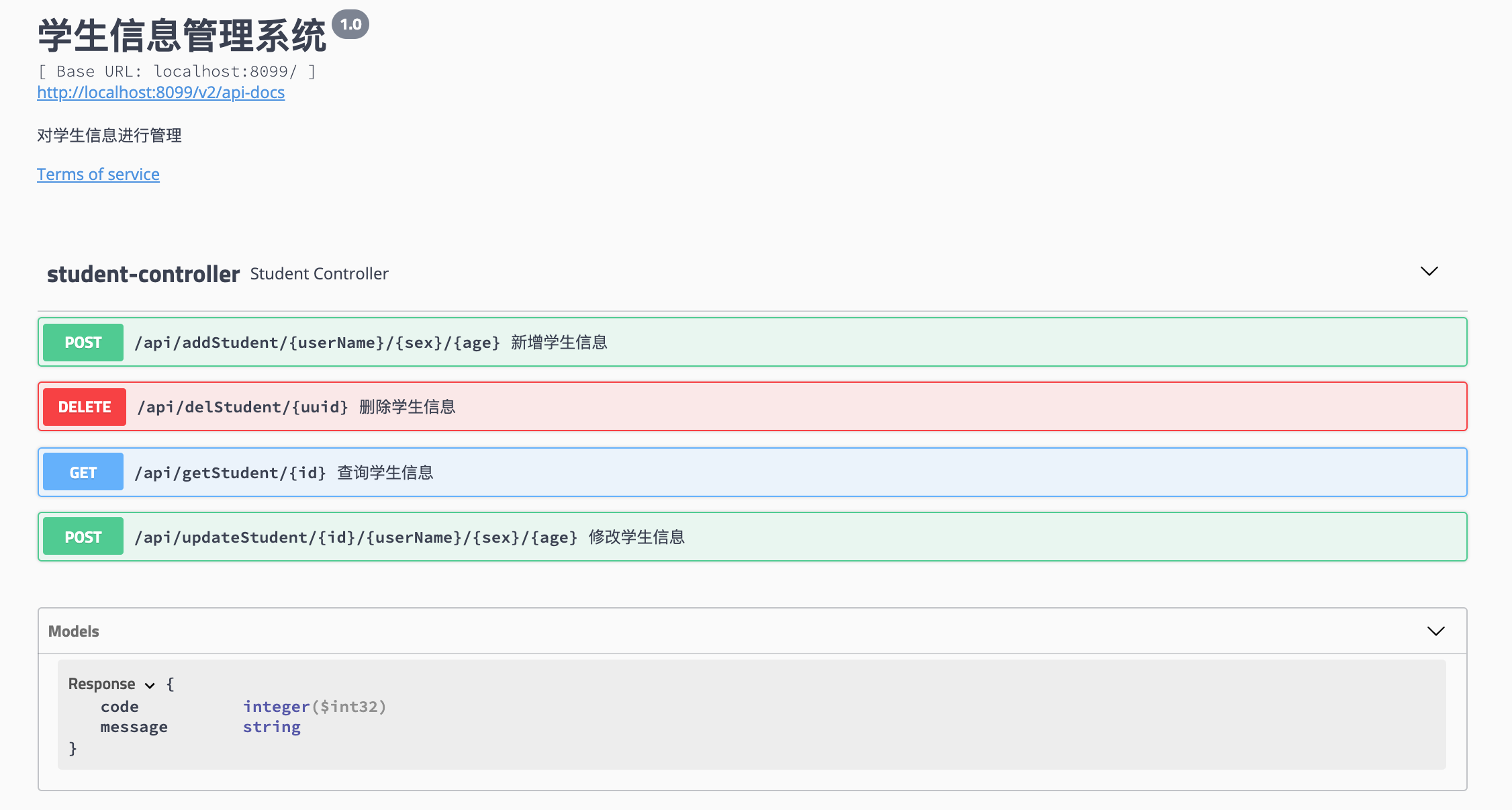Expand the POST /api/addStudent operation
The width and height of the screenshot is (1512, 810).
pyautogui.click(x=752, y=342)
